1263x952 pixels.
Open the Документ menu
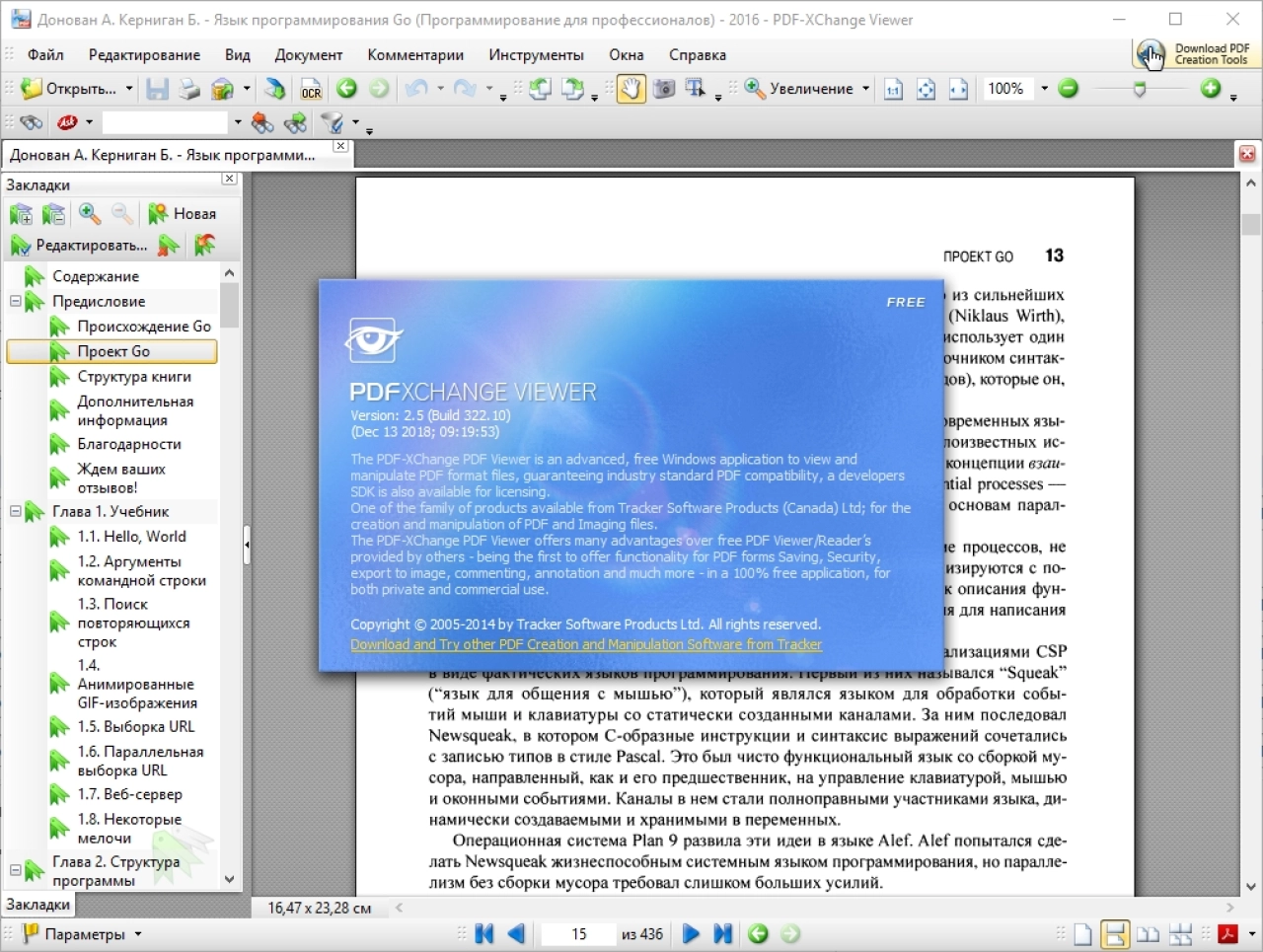[x=309, y=55]
